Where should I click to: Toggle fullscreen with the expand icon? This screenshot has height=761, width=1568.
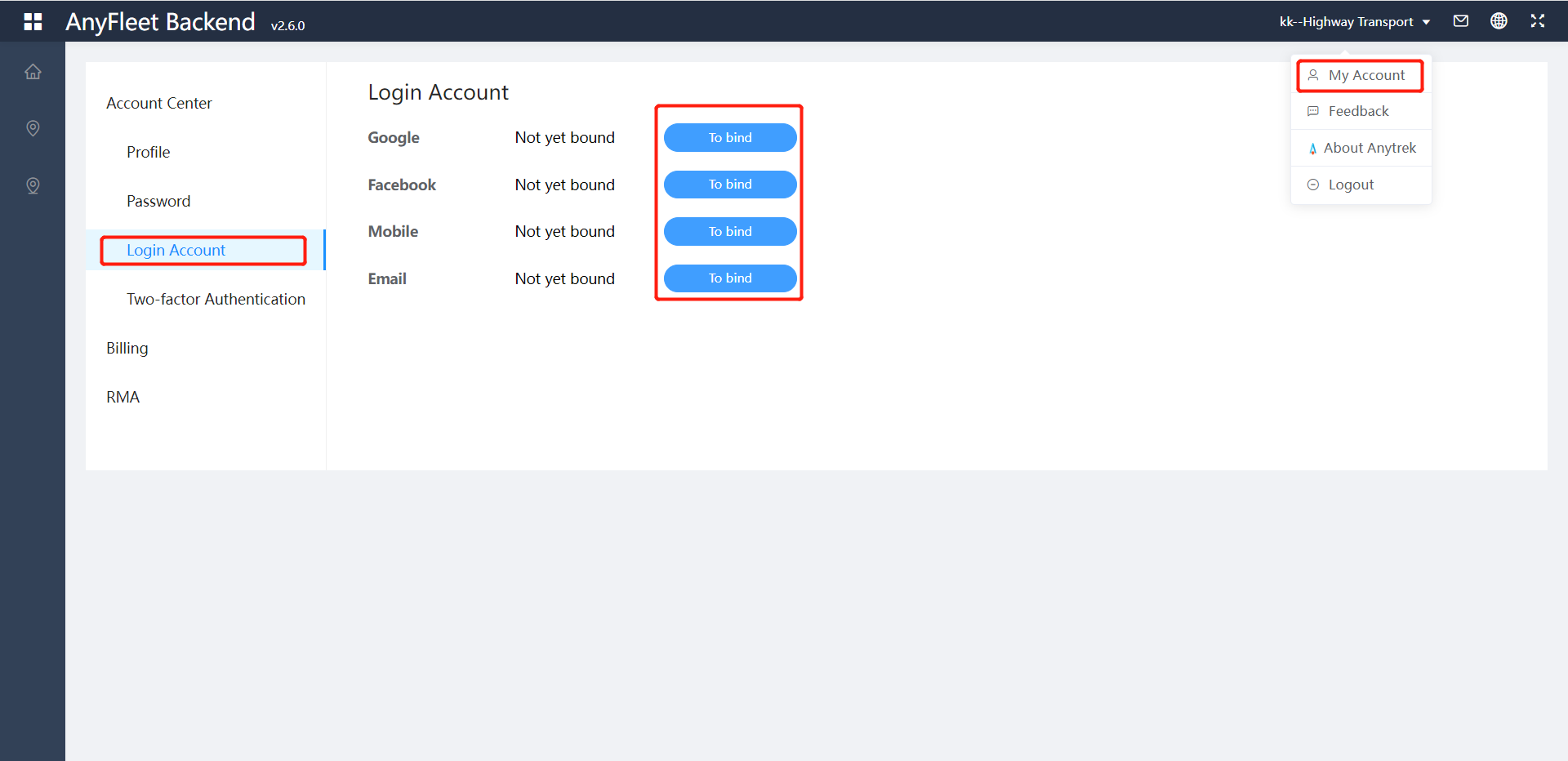(1537, 21)
